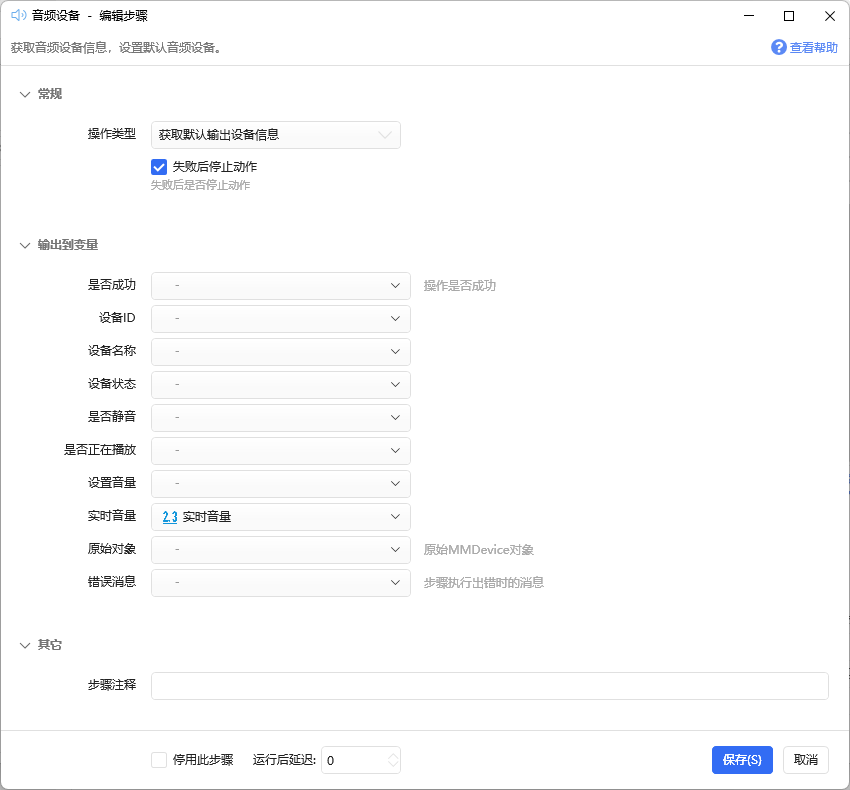Click the 步骤执行出错时的消息 hint text
The width and height of the screenshot is (850, 790).
click(484, 583)
